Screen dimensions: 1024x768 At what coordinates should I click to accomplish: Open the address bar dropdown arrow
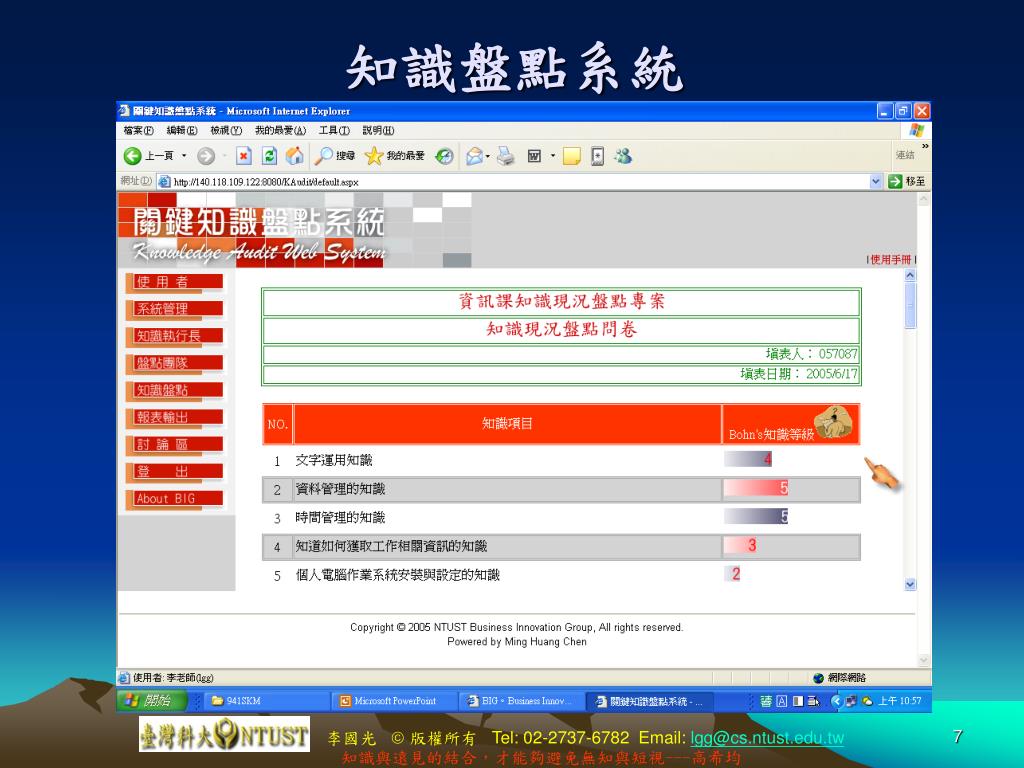pyautogui.click(x=876, y=182)
